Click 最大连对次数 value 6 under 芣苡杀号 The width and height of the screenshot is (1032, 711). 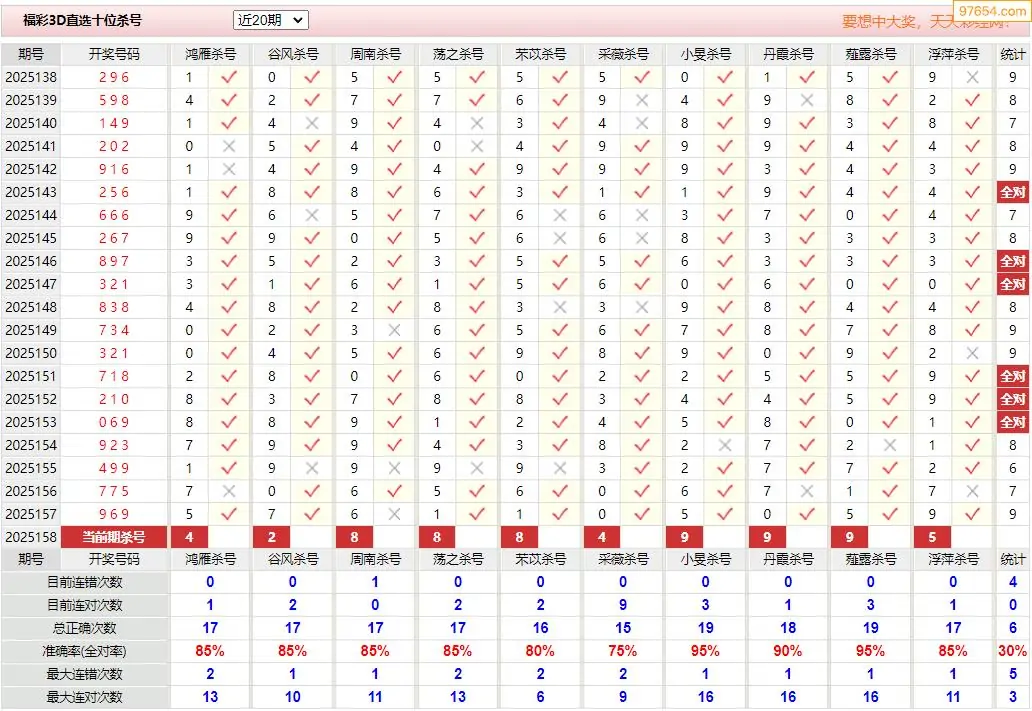pyautogui.click(x=540, y=697)
